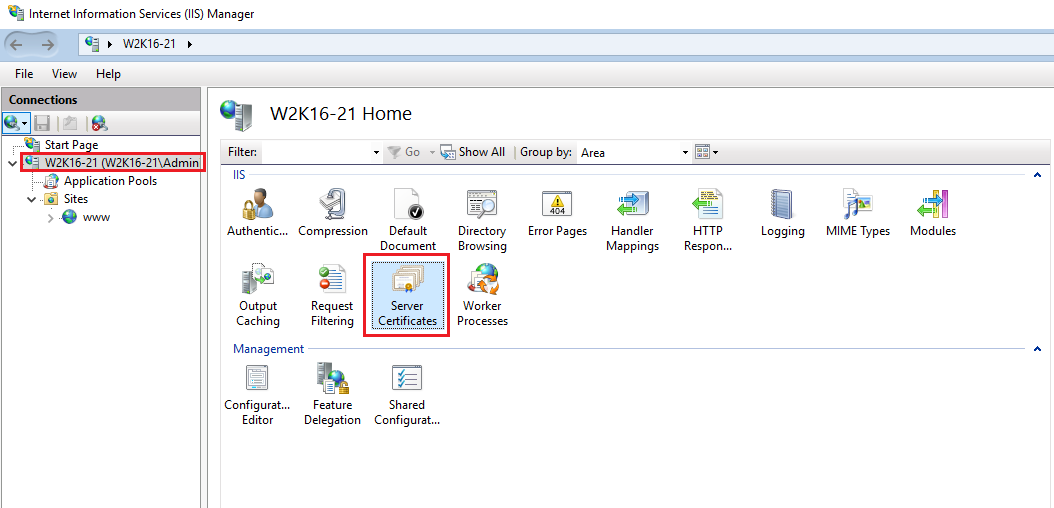Click the W2K16-21 Home title
Image resolution: width=1054 pixels, height=508 pixels.
click(341, 114)
